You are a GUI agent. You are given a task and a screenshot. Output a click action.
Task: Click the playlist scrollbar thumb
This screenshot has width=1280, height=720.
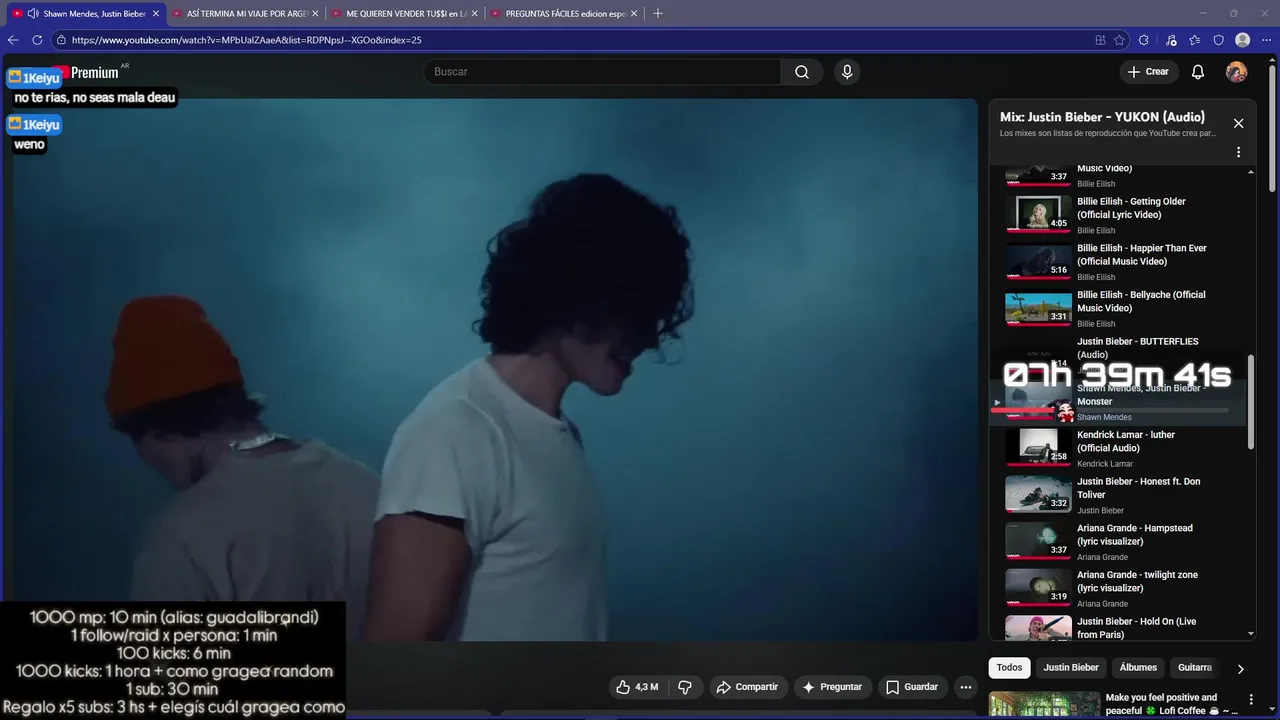1251,400
